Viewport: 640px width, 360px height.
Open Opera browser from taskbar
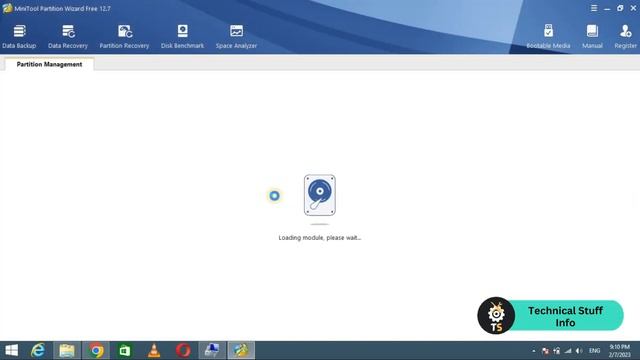(x=183, y=350)
